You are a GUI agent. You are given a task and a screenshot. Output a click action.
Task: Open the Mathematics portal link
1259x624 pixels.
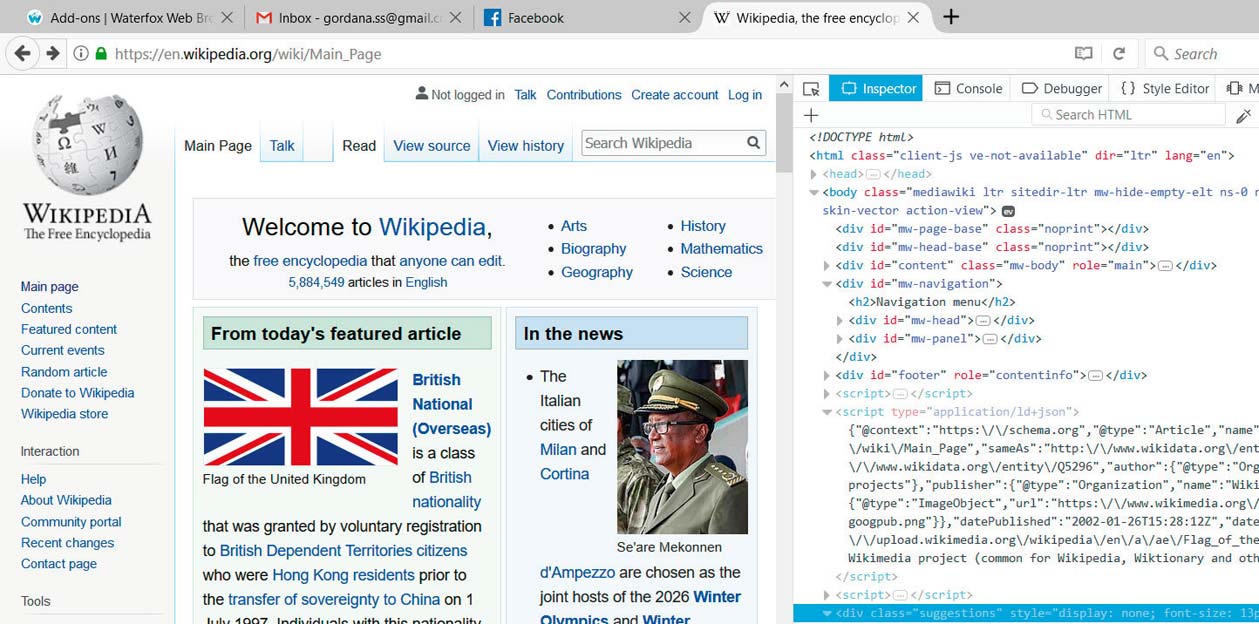(722, 249)
